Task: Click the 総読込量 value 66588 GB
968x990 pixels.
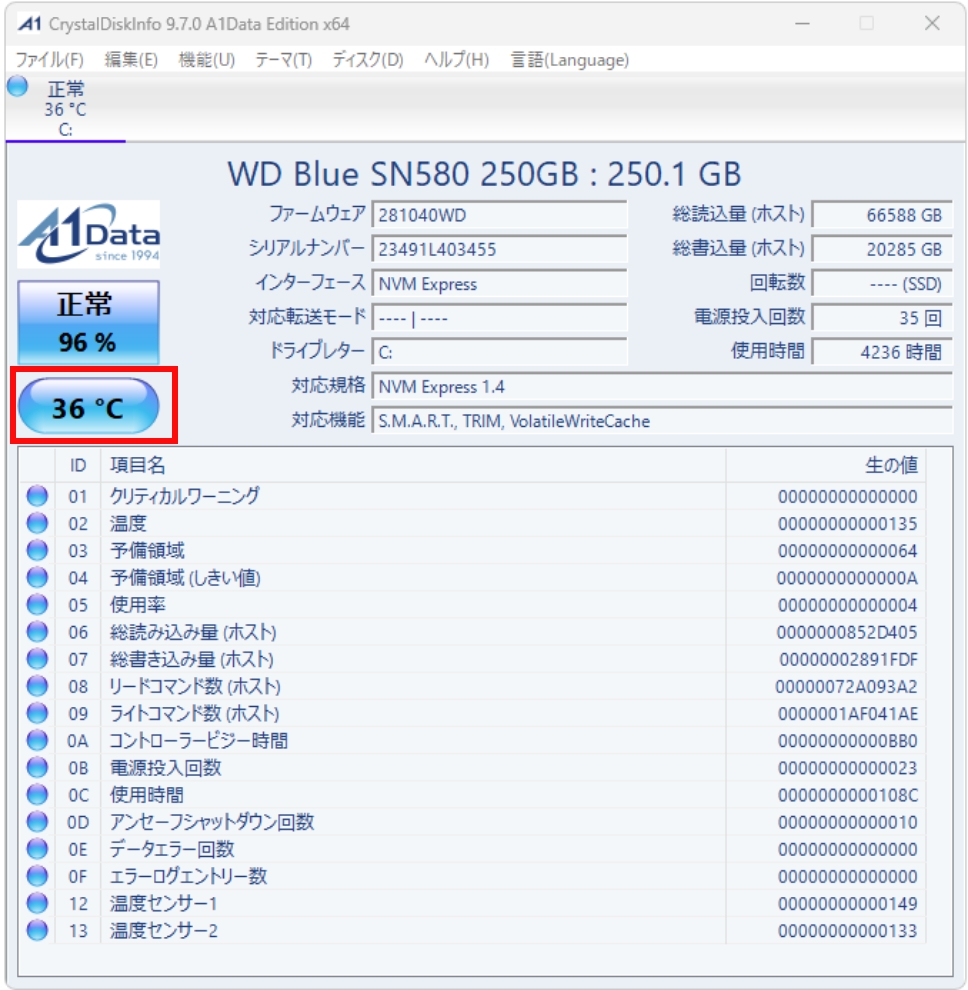Action: 881,215
